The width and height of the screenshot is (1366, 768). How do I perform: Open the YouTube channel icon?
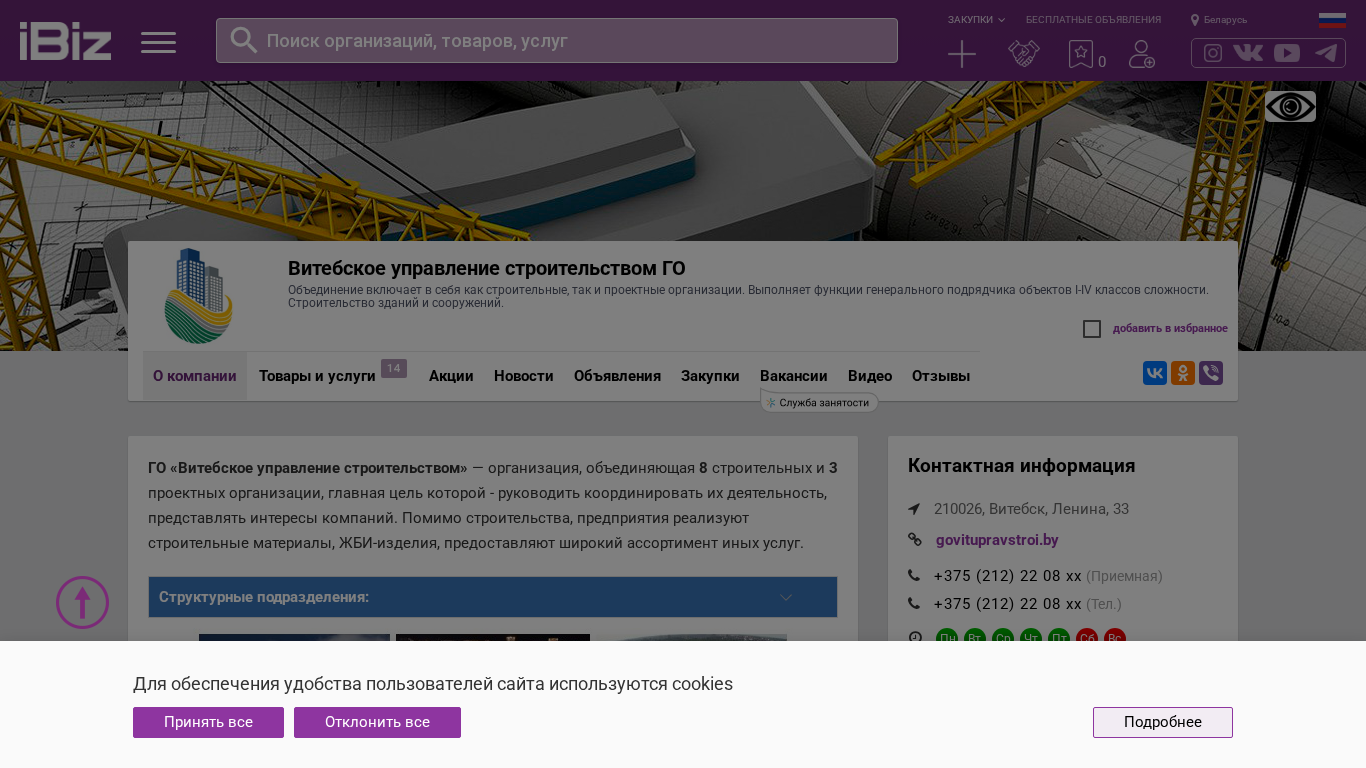click(1287, 53)
